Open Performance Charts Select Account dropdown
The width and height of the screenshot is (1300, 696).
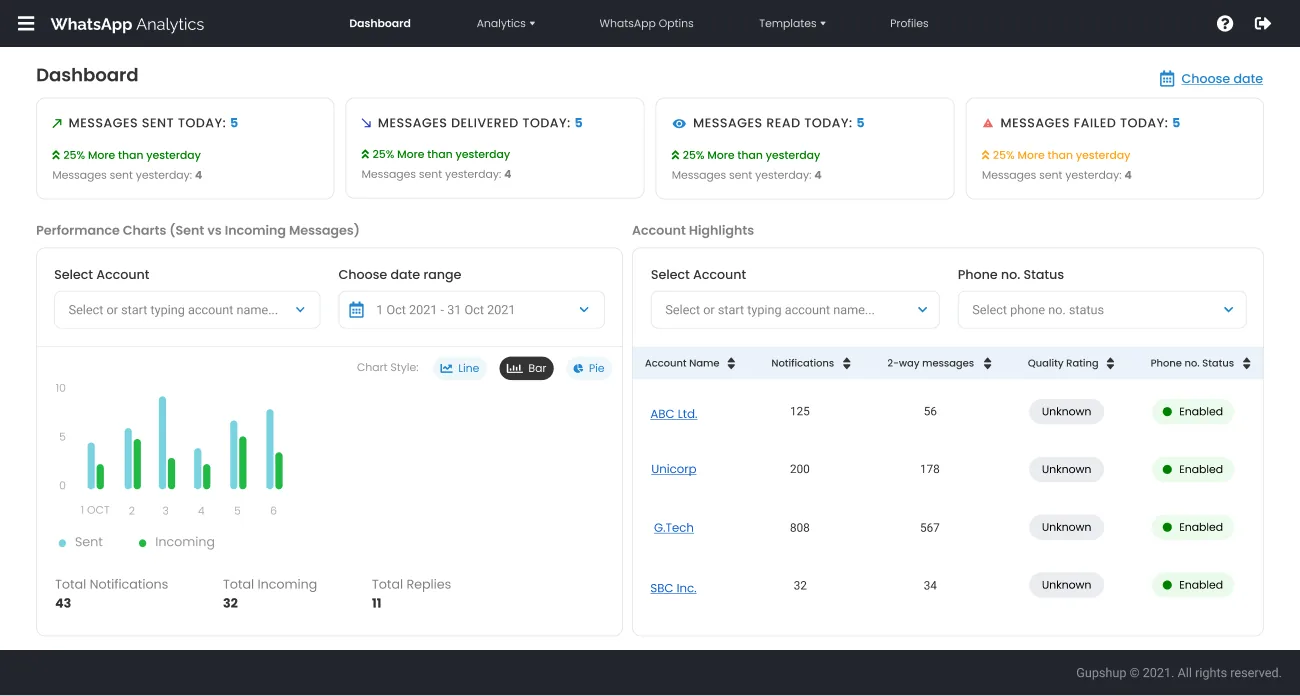[x=187, y=310]
